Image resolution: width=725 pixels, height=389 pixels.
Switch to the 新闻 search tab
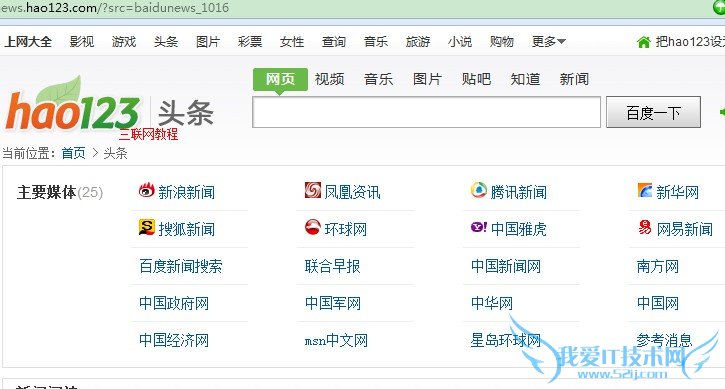point(574,79)
